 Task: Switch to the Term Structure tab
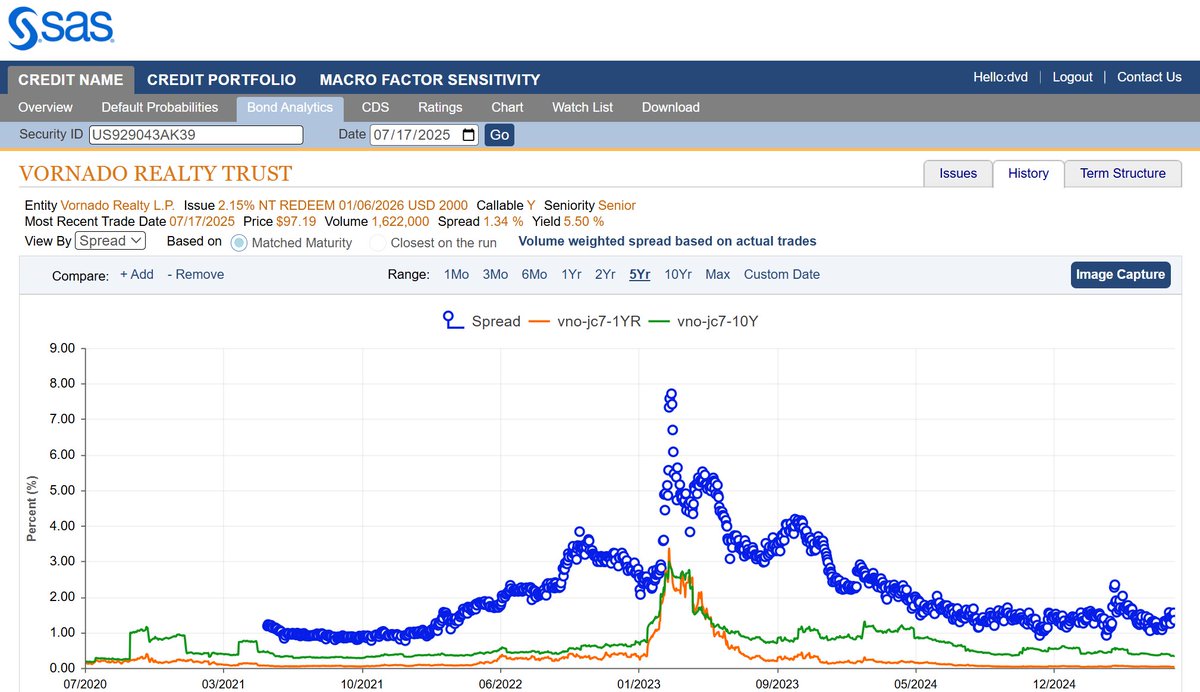pyautogui.click(x=1123, y=173)
